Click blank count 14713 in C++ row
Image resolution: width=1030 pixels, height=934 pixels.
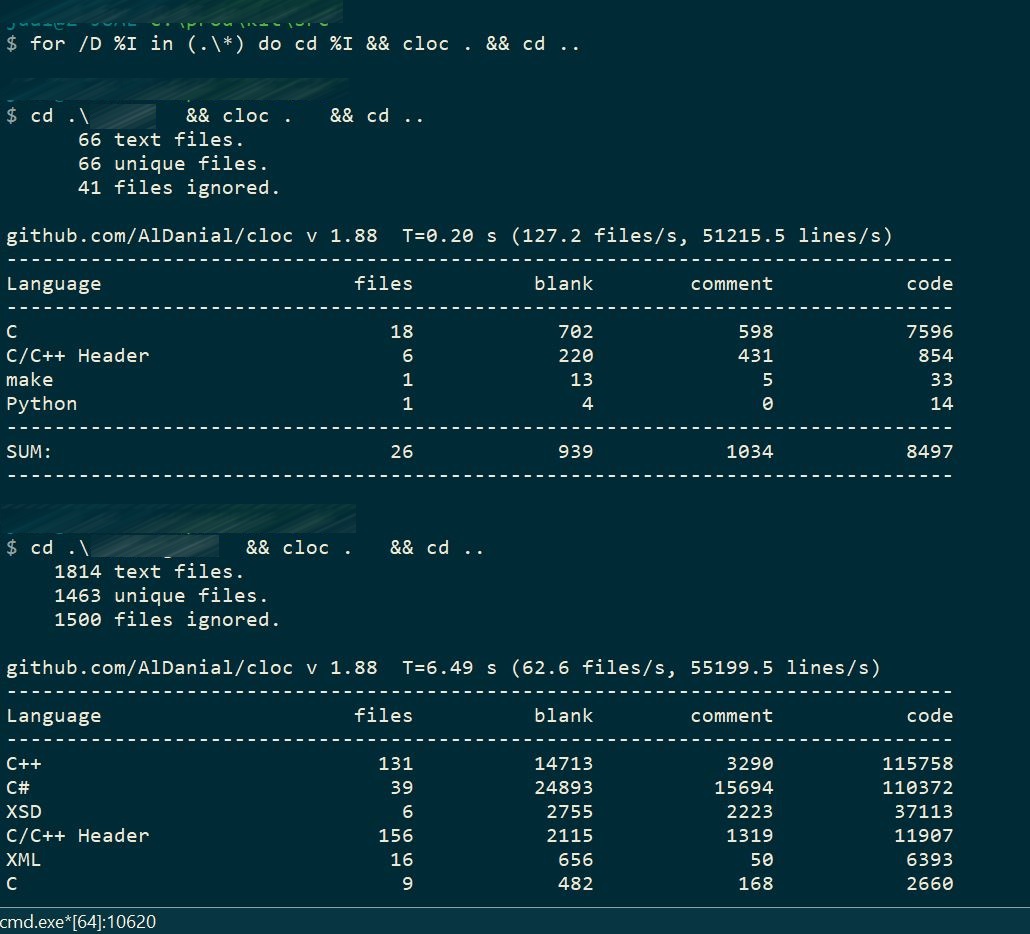coord(564,764)
